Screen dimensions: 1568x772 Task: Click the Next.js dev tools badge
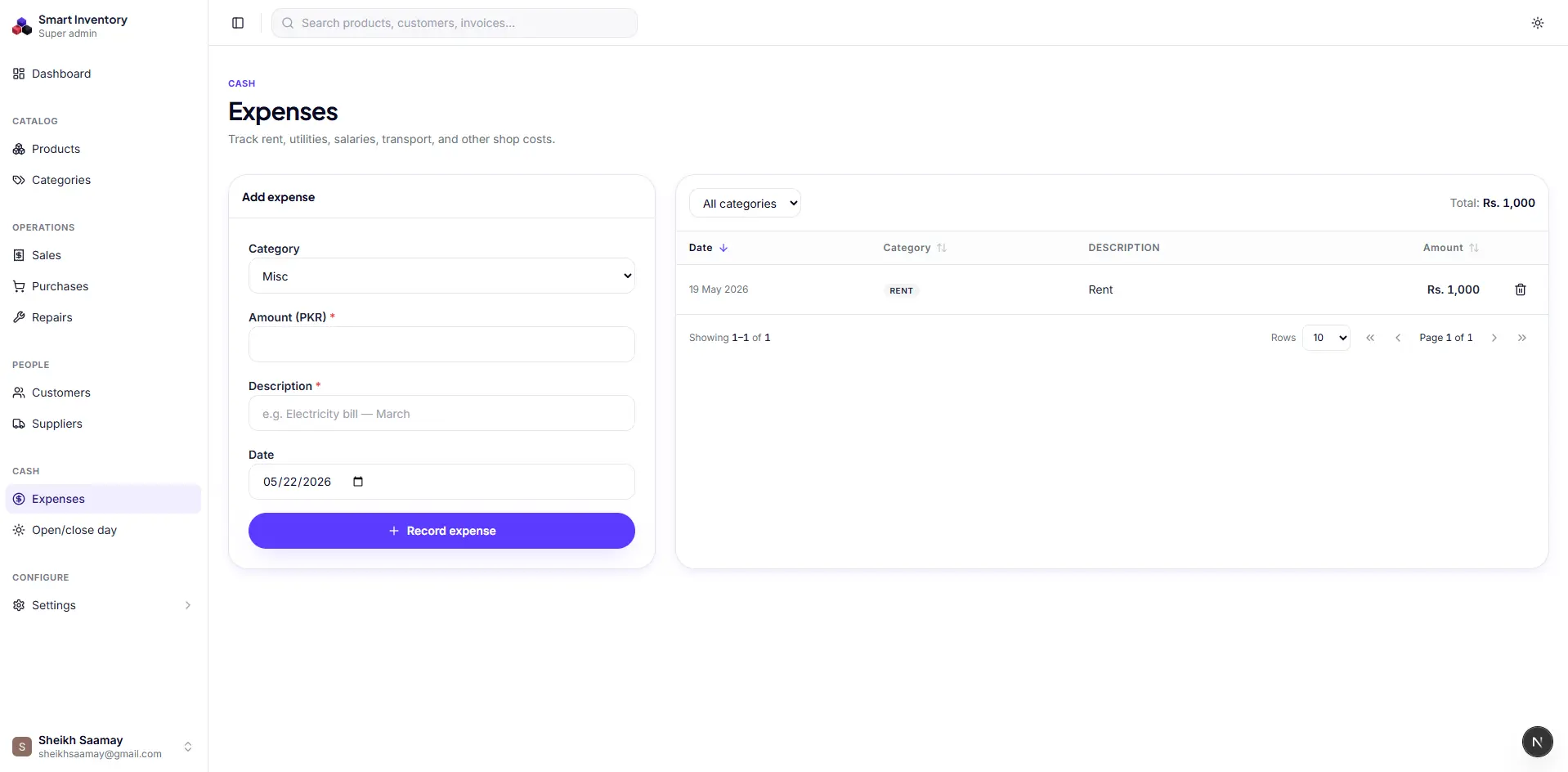point(1537,743)
